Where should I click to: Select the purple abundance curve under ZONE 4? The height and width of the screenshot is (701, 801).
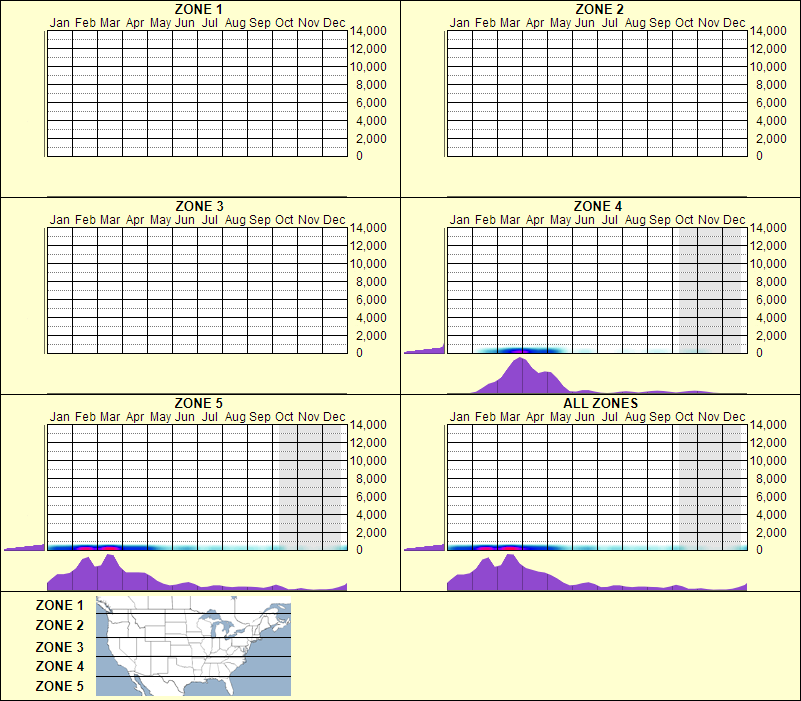(x=520, y=375)
